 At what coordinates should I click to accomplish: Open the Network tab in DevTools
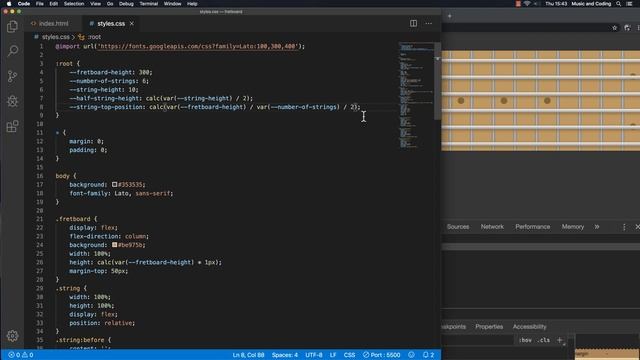(492, 227)
